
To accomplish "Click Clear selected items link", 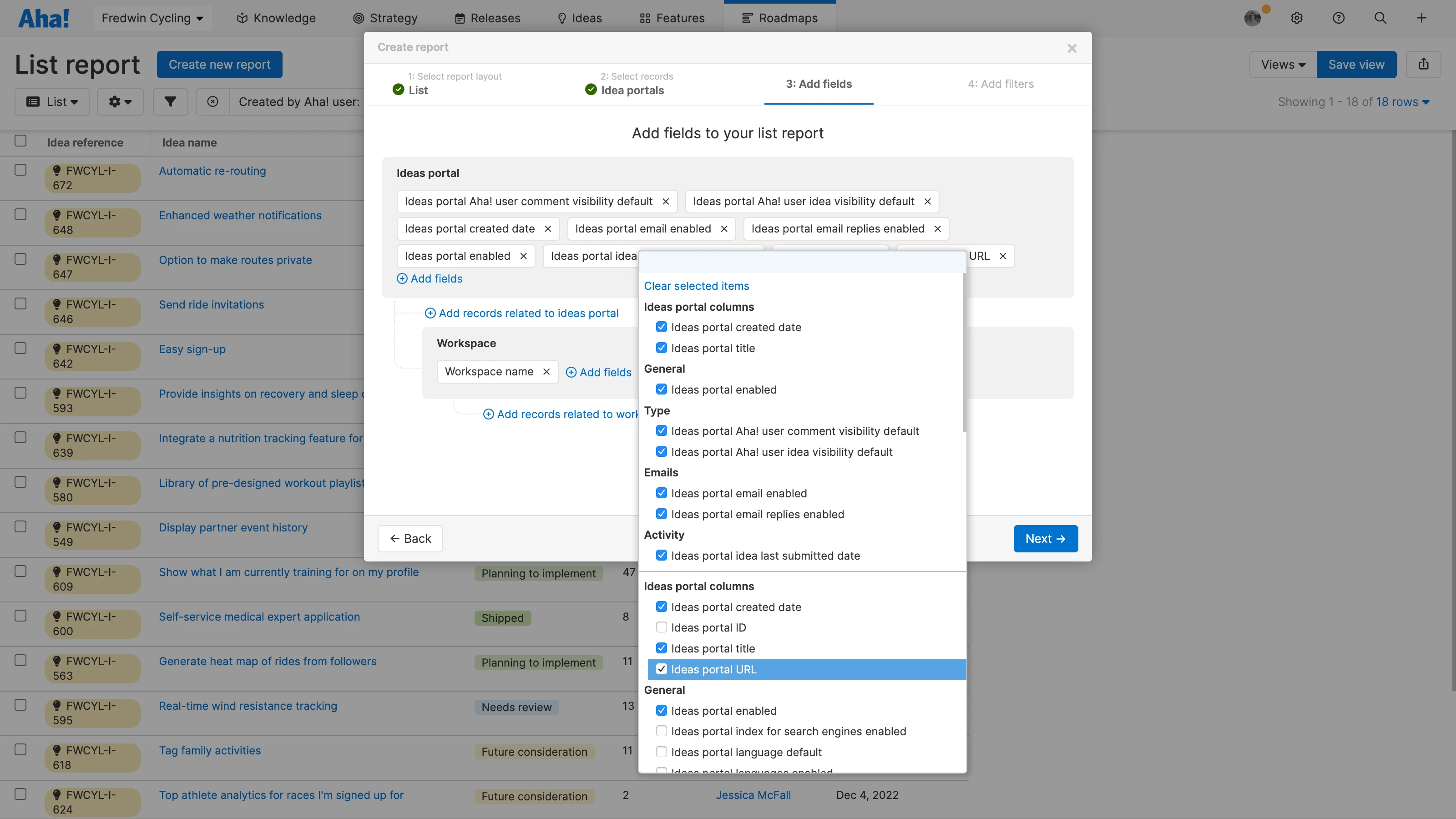I will (696, 286).
